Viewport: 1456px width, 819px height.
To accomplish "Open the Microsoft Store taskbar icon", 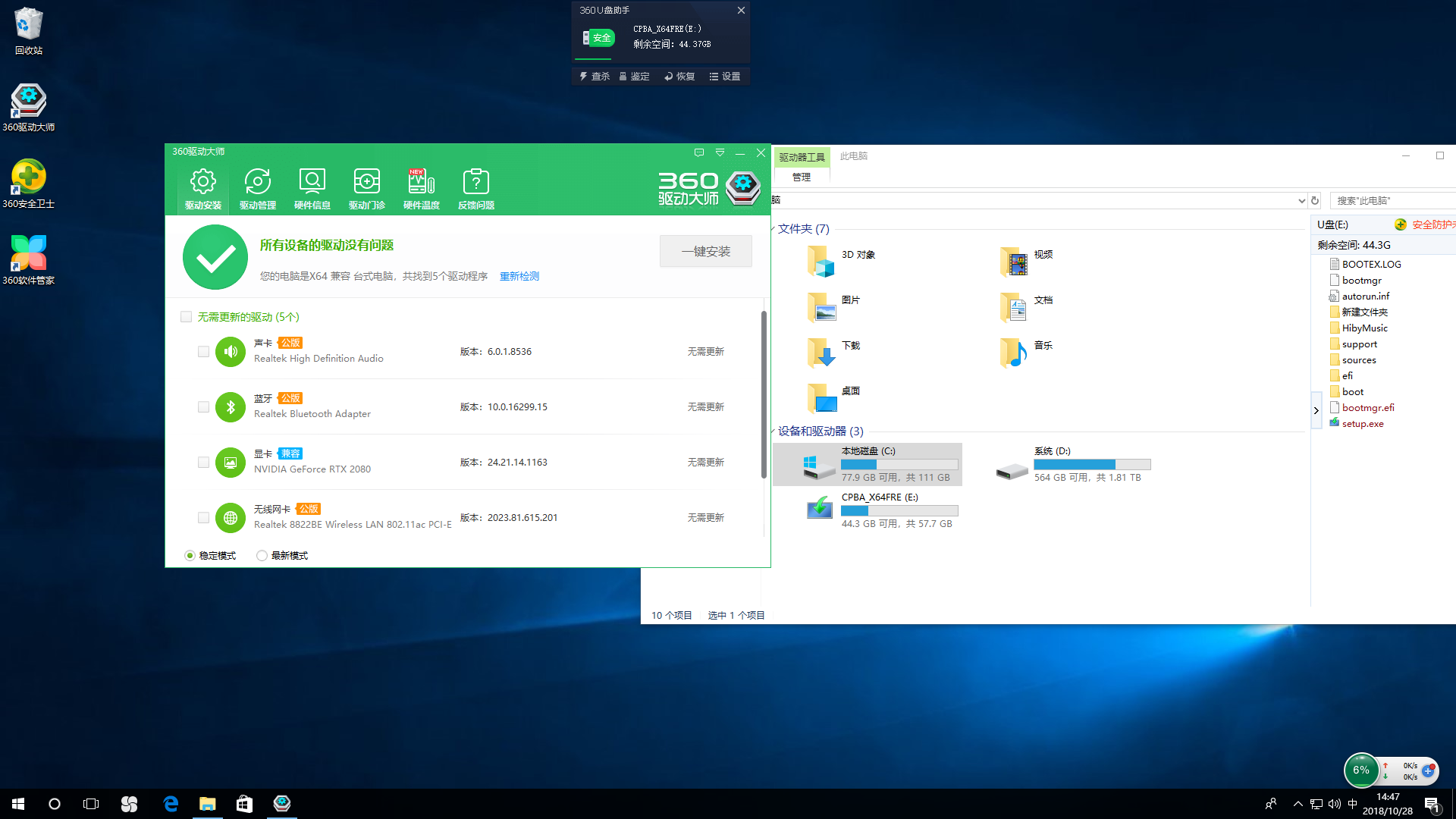I will 244,804.
